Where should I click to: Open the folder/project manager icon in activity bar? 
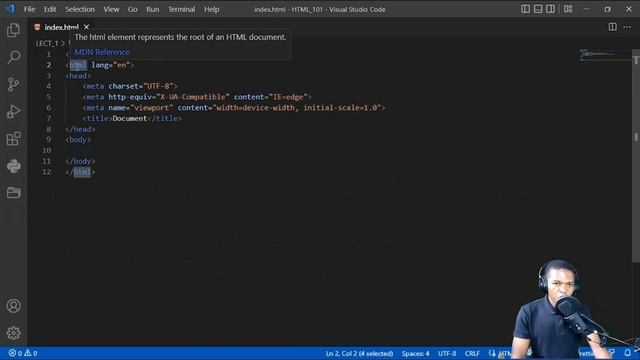click(13, 193)
